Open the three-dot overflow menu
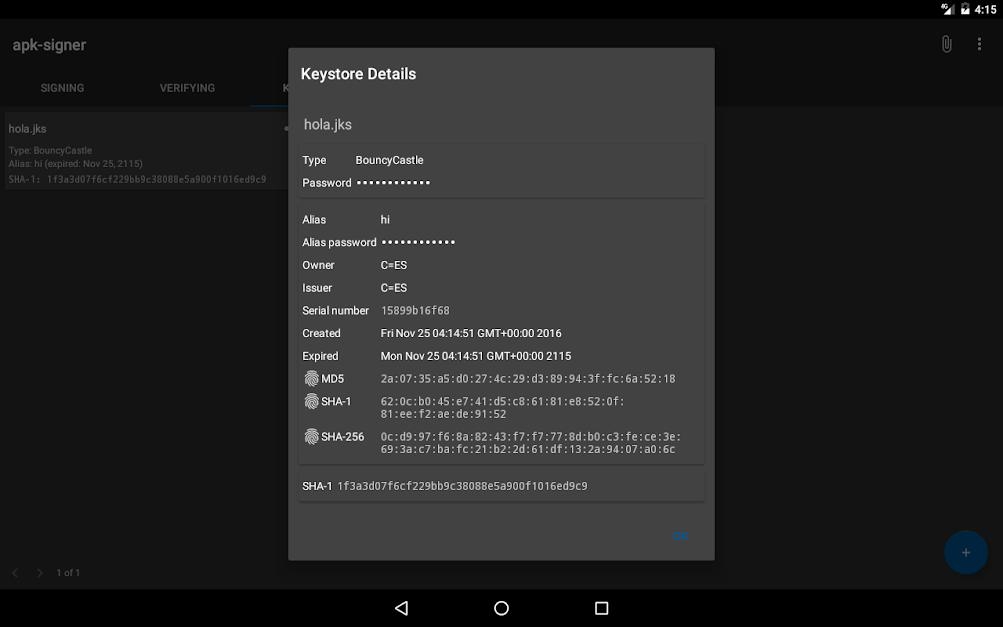The height and width of the screenshot is (627, 1003). tap(979, 45)
